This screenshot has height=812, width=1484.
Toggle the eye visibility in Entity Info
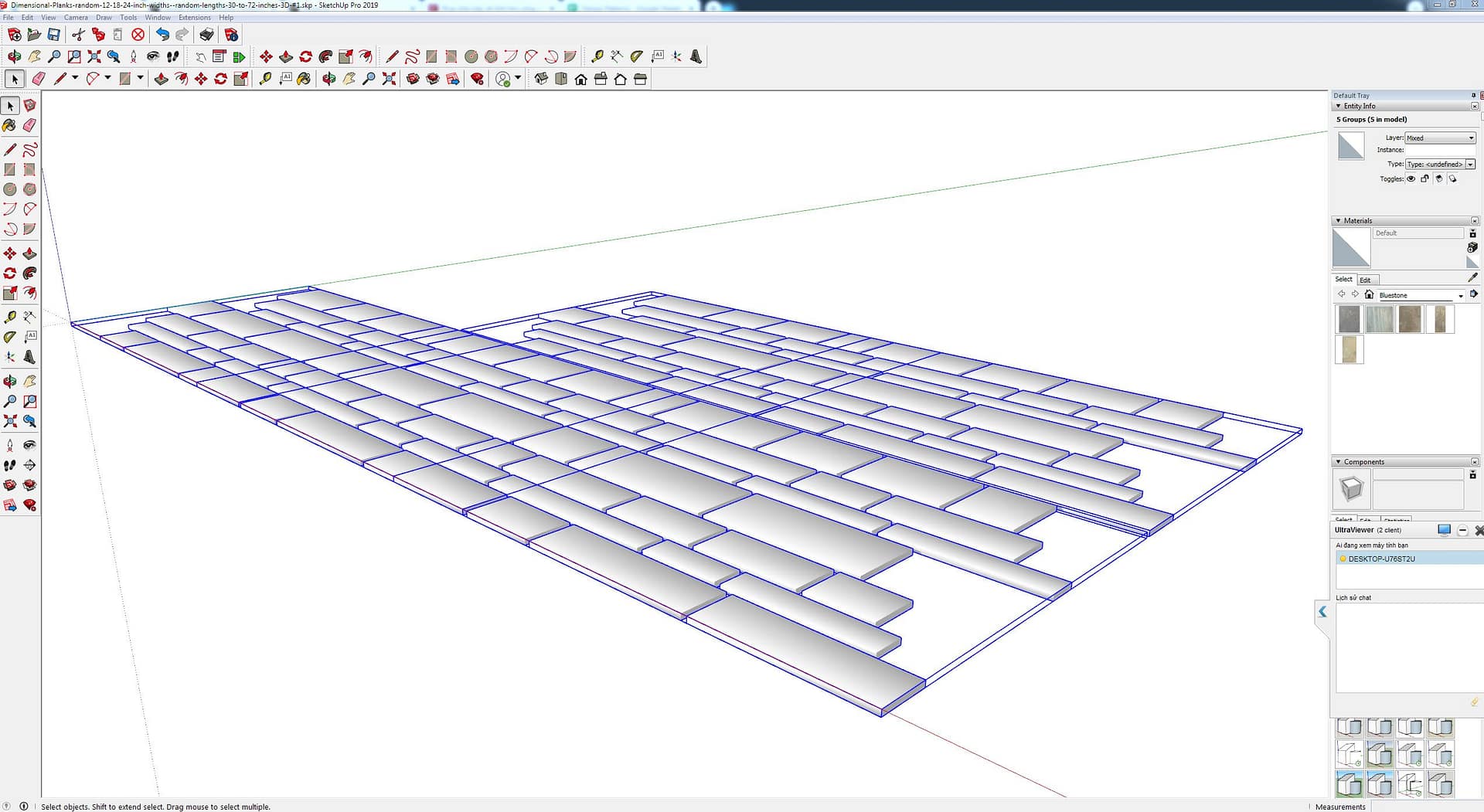(1411, 178)
